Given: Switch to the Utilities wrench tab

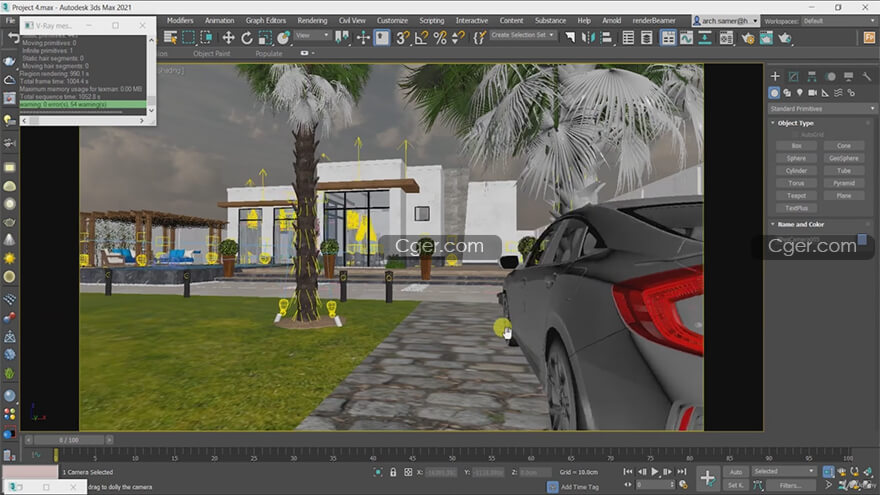Looking at the screenshot, I should click(x=867, y=76).
